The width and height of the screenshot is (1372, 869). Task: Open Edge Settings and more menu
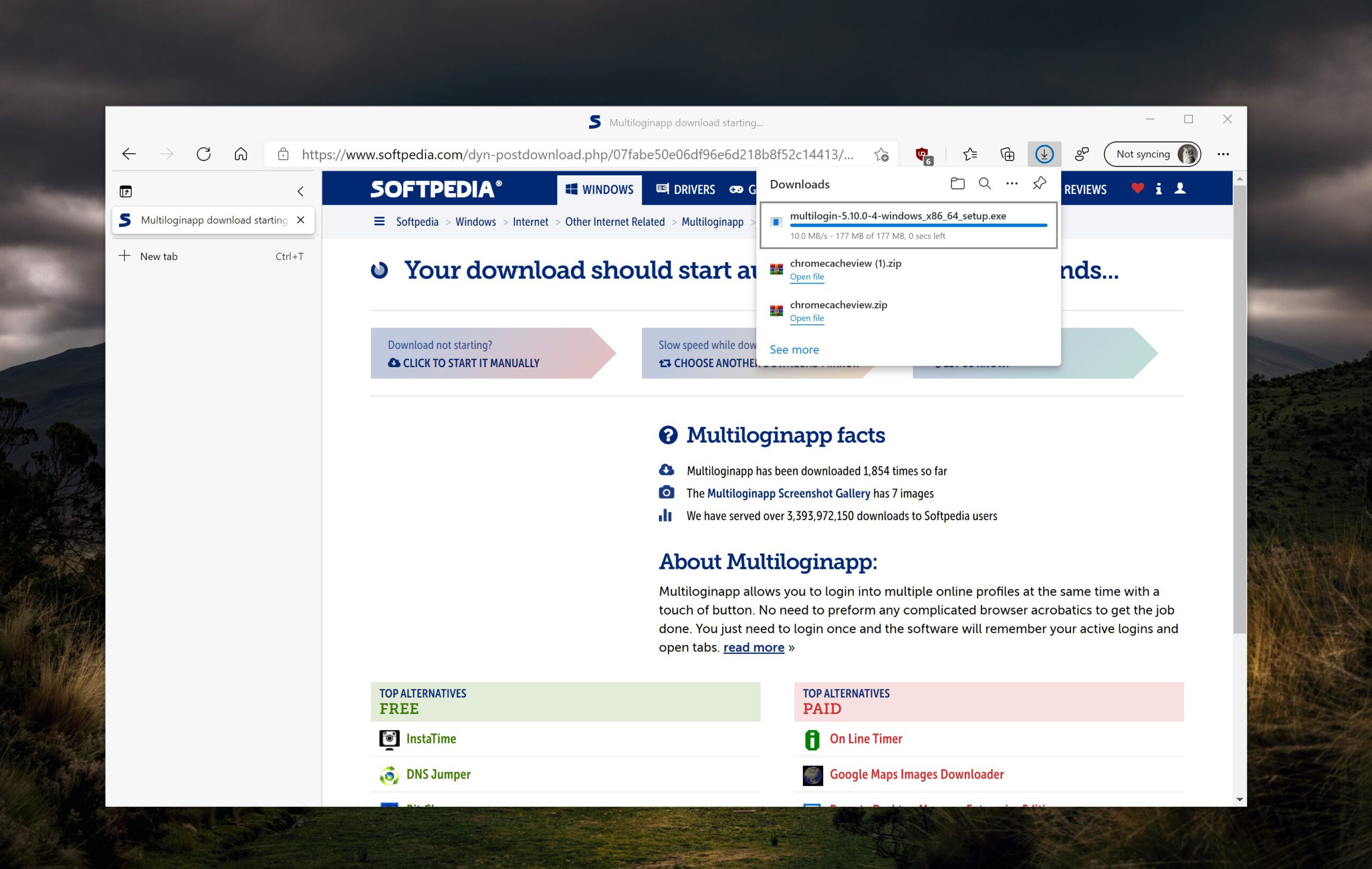1222,154
